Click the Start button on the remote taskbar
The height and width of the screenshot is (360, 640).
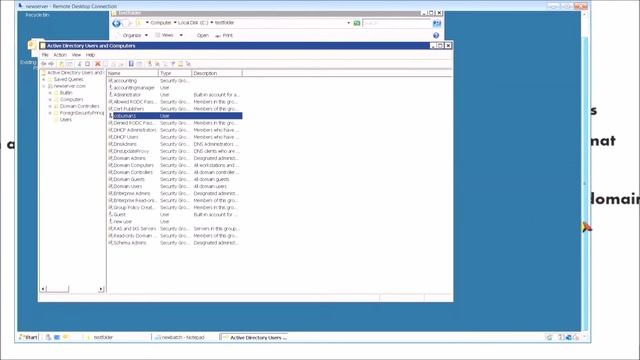pyautogui.click(x=28, y=337)
